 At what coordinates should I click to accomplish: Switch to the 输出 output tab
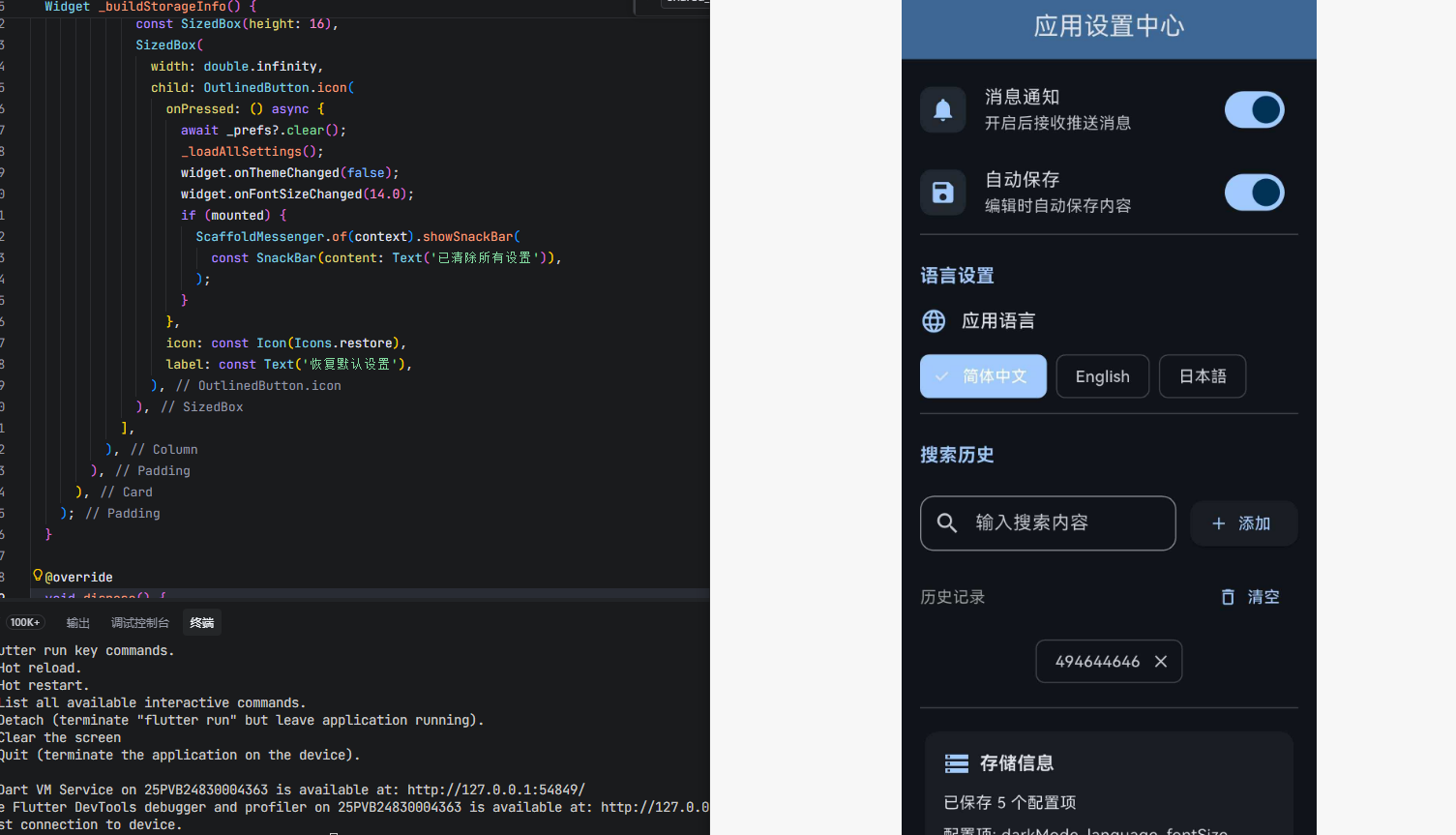[x=78, y=623]
